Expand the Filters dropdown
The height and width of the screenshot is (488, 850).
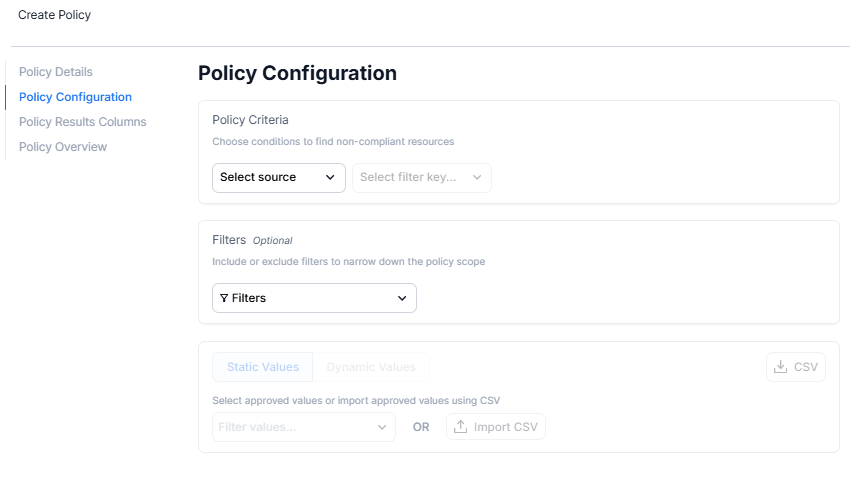[x=314, y=298]
